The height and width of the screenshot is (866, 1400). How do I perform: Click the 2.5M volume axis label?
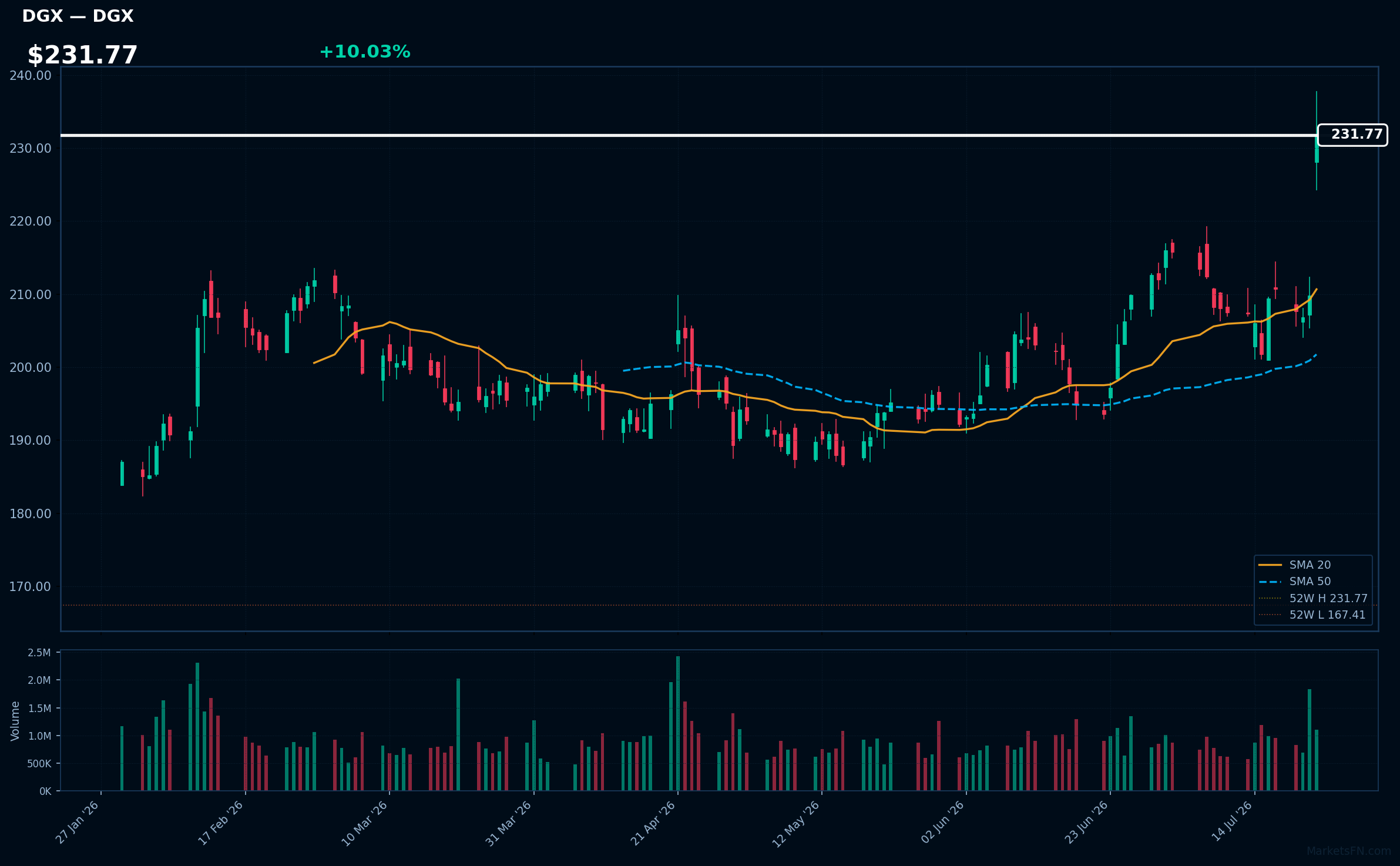(39, 652)
